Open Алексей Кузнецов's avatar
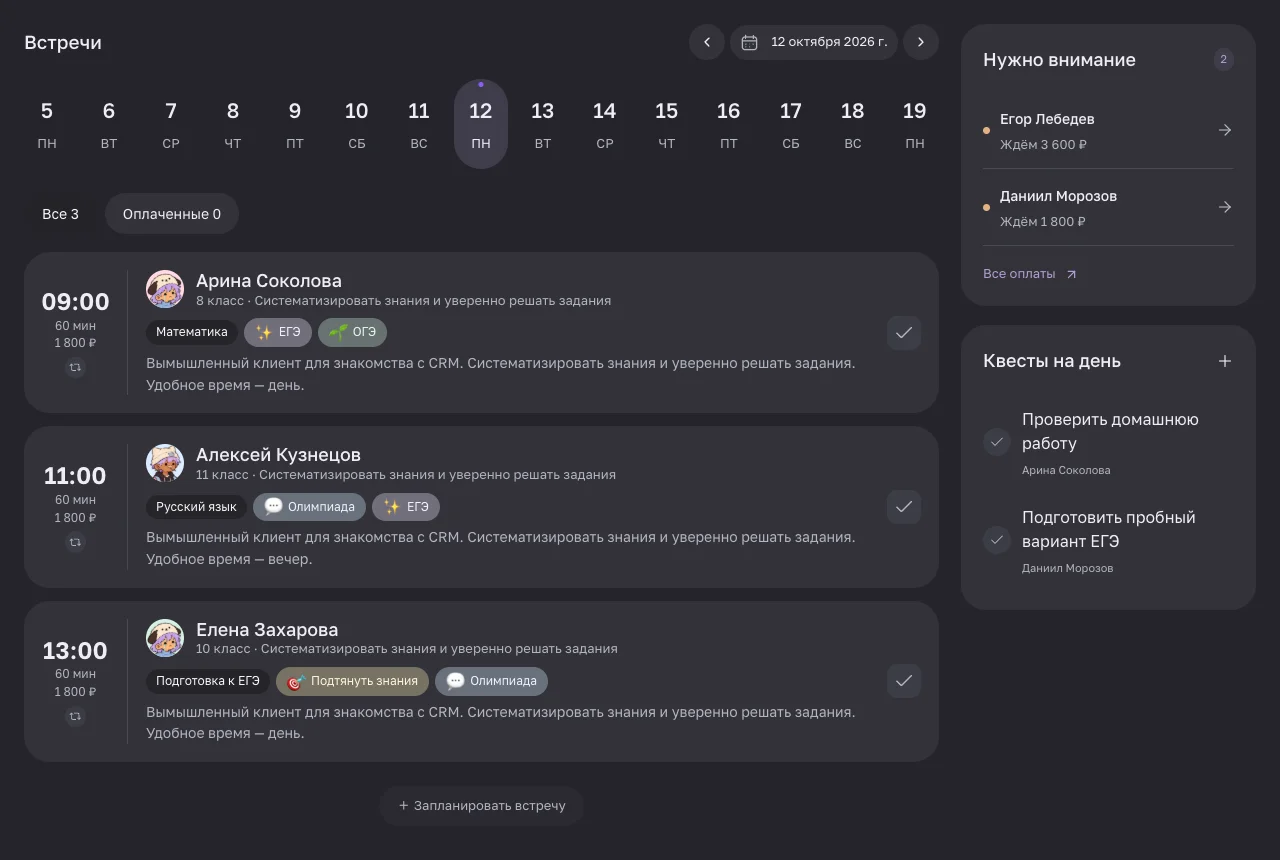Image resolution: width=1280 pixels, height=860 pixels. point(165,463)
